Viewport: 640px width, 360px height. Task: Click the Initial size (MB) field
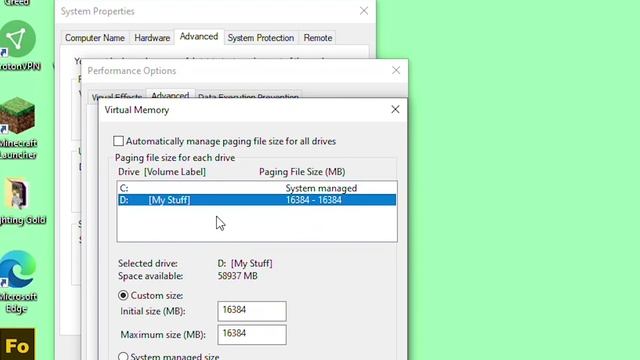pyautogui.click(x=252, y=311)
